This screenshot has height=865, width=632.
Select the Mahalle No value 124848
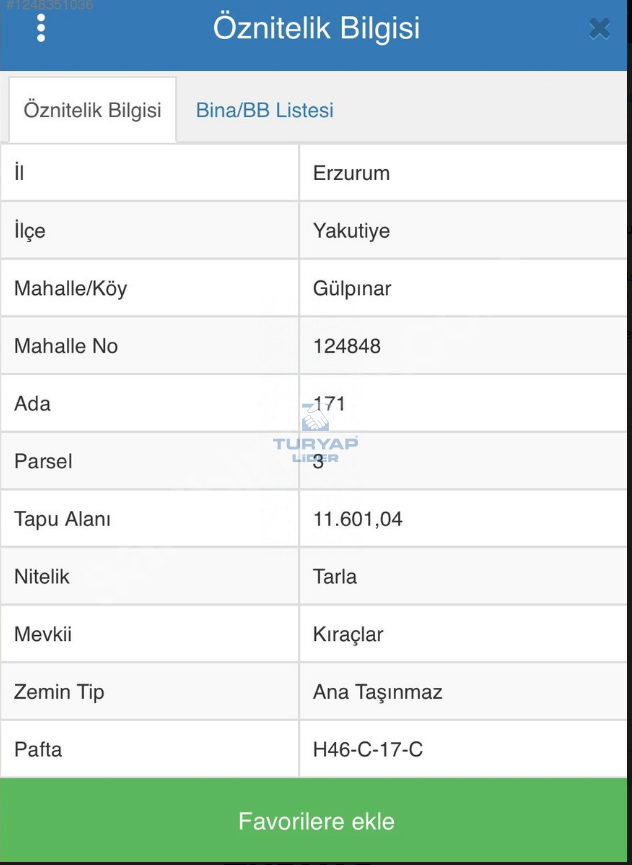347,346
